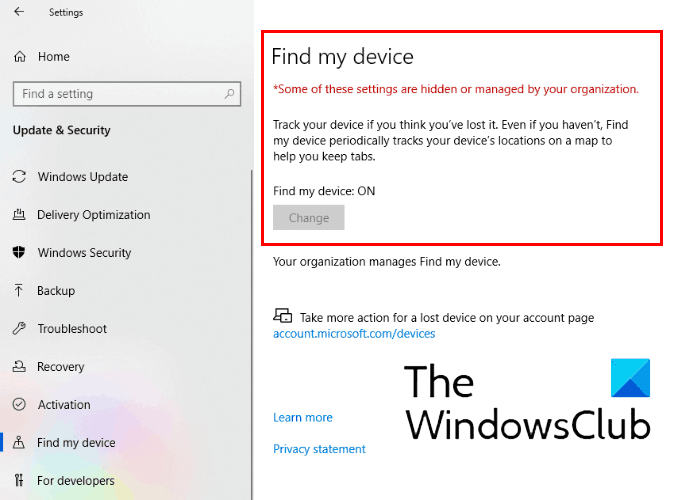
Task: Open the Privacy statement link
Action: pos(319,449)
